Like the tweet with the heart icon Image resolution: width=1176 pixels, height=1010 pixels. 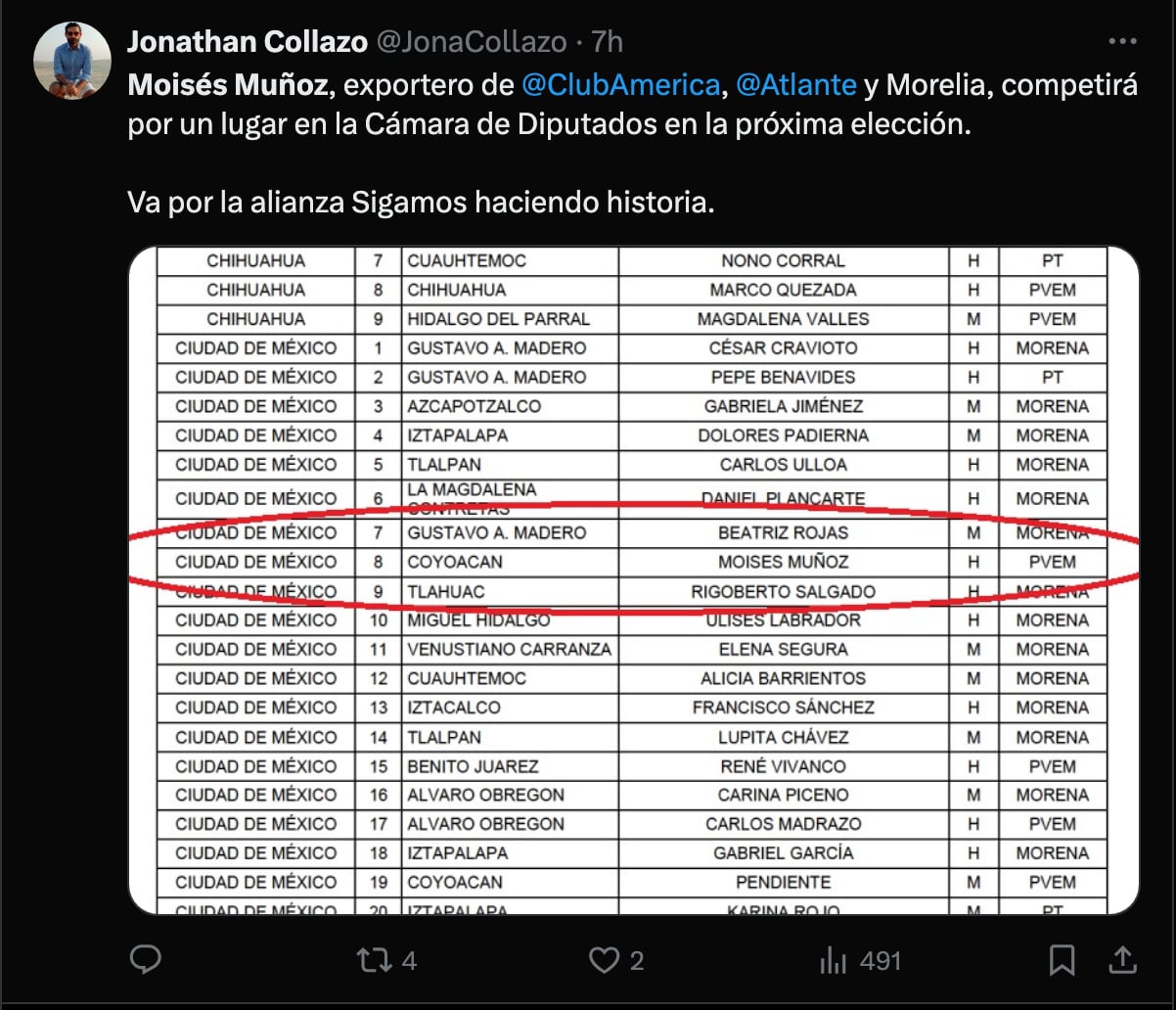[x=604, y=962]
